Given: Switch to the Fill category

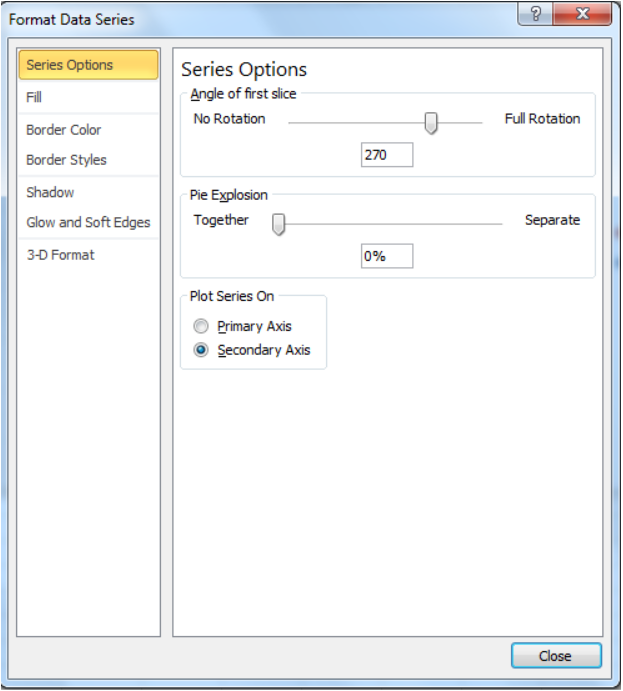Looking at the screenshot, I should pos(88,97).
